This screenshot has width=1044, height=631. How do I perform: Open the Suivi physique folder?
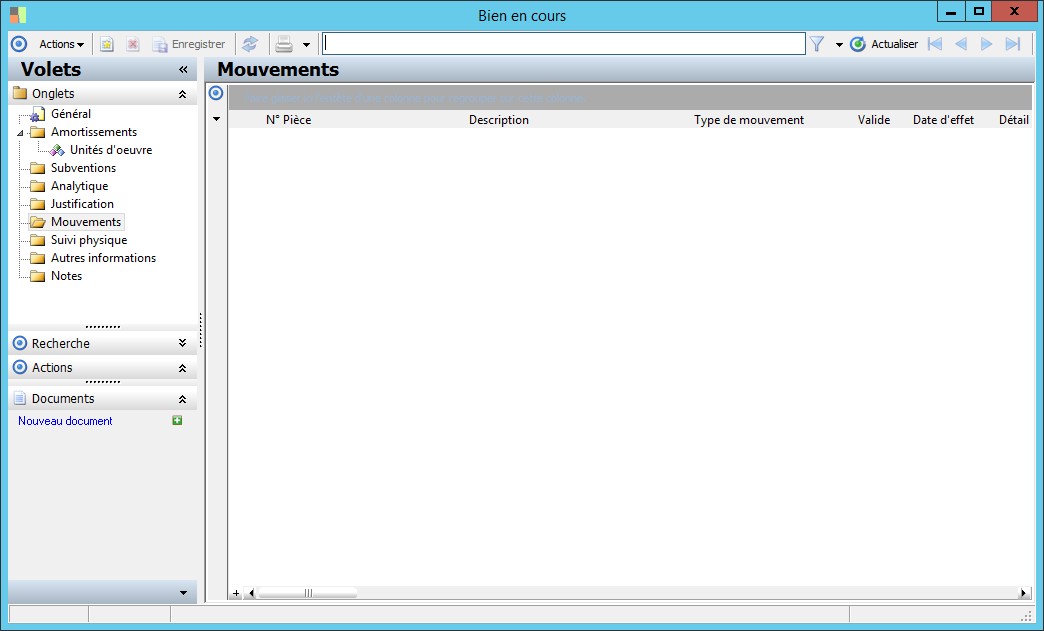coord(89,240)
